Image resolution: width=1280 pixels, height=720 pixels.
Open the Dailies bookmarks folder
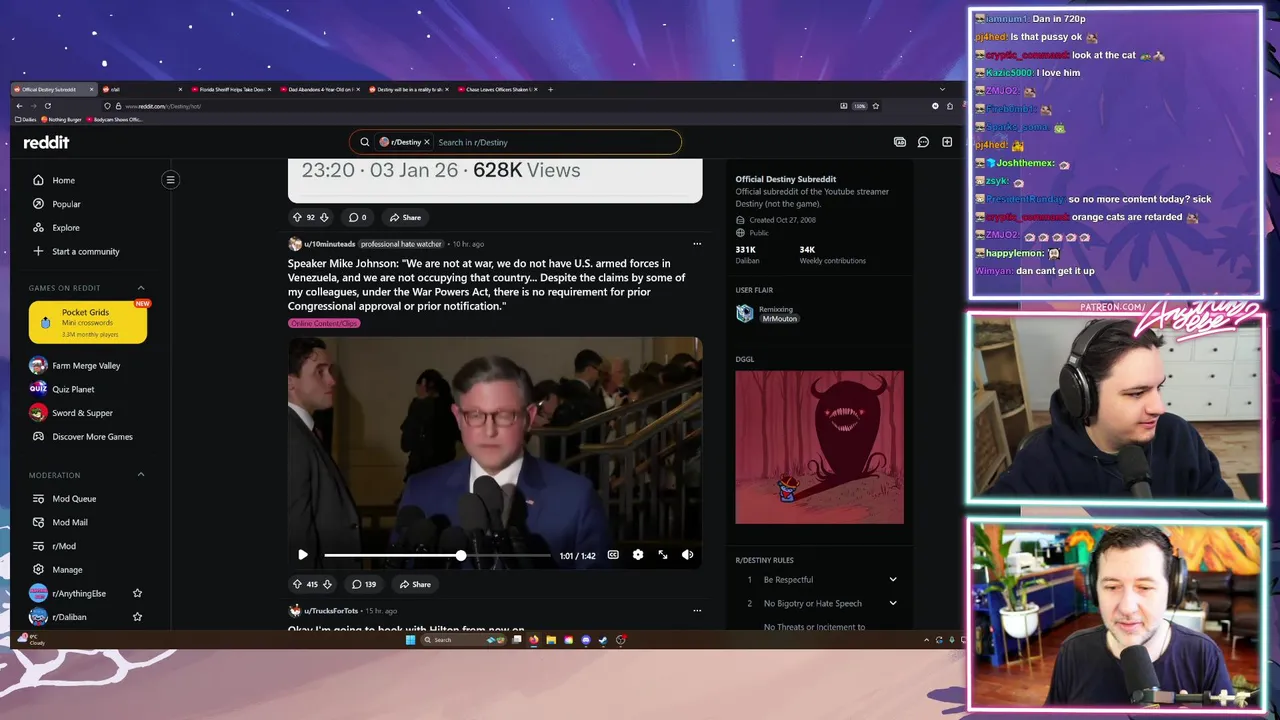click(25, 119)
